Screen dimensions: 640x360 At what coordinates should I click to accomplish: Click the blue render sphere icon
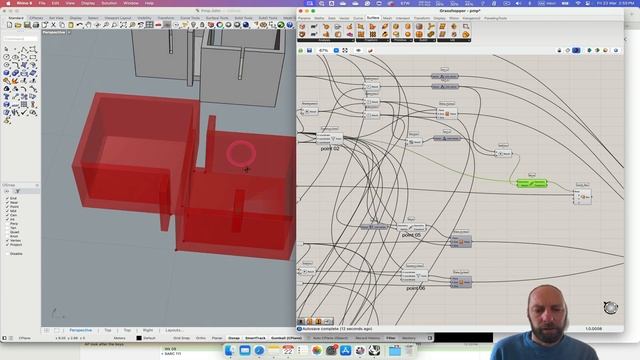tap(246, 25)
